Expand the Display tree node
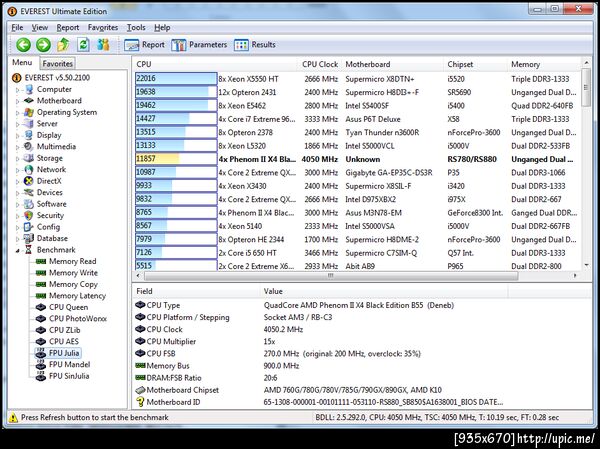The width and height of the screenshot is (600, 449). [17, 136]
